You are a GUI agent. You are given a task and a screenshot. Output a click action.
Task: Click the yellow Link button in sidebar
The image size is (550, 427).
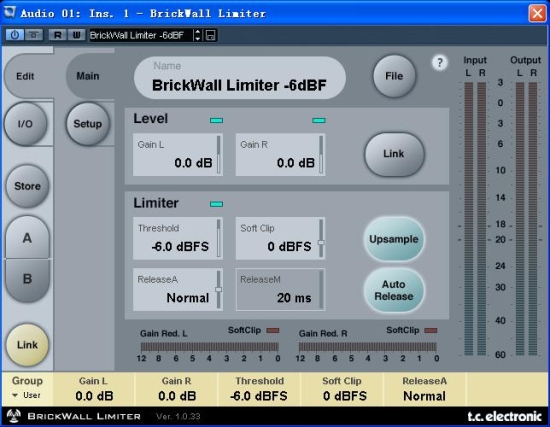(x=27, y=345)
